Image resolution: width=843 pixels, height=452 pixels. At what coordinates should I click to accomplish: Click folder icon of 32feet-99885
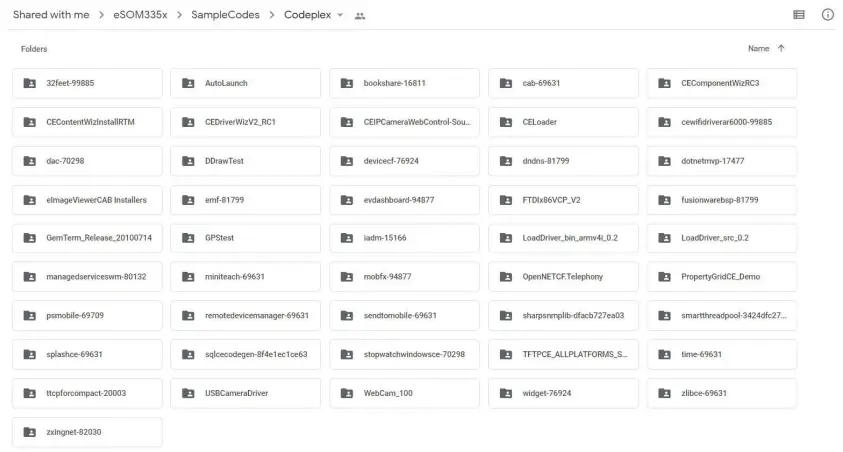30,83
